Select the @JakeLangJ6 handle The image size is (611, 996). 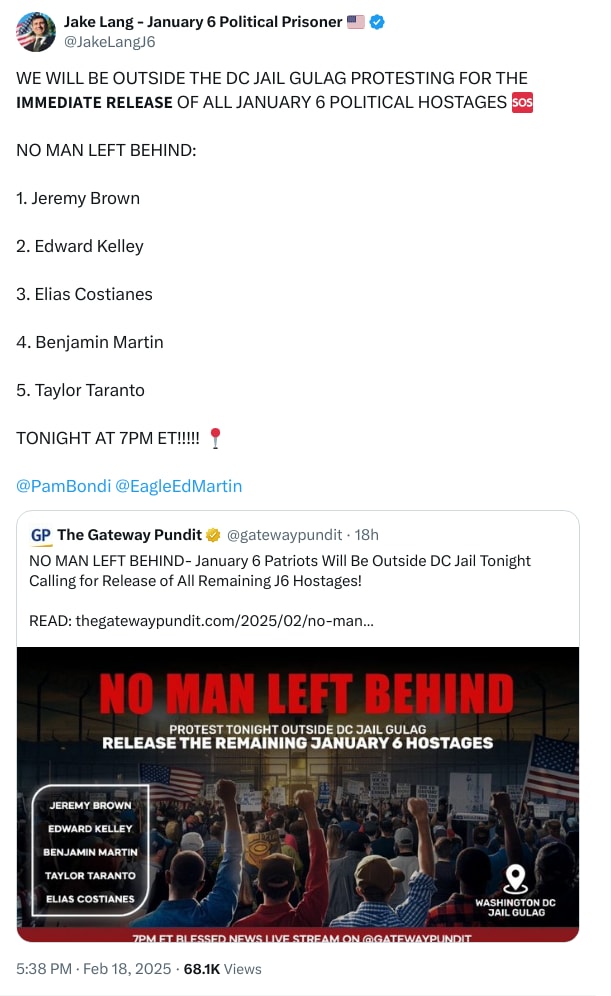pyautogui.click(x=109, y=41)
